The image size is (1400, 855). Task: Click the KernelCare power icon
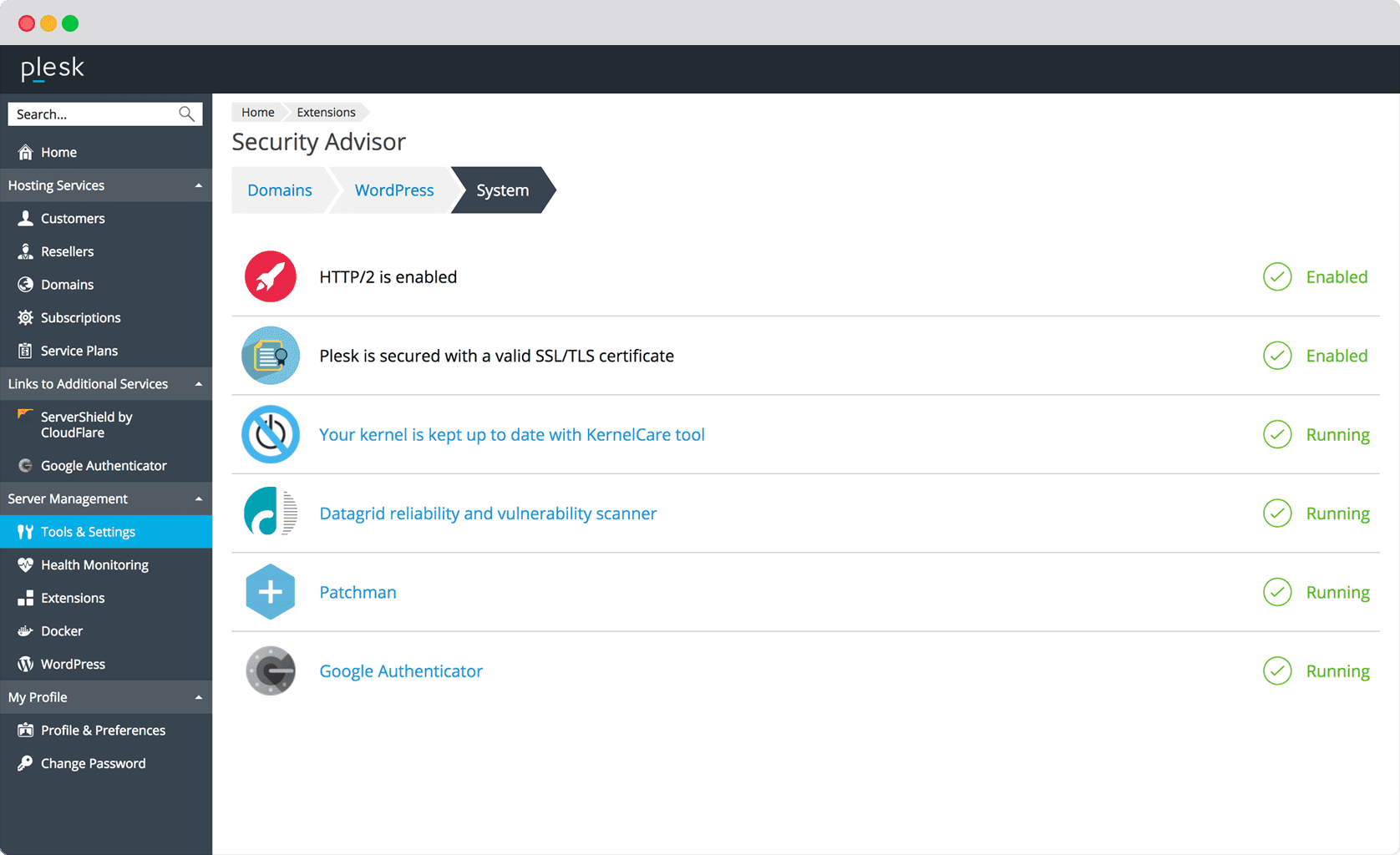point(270,434)
